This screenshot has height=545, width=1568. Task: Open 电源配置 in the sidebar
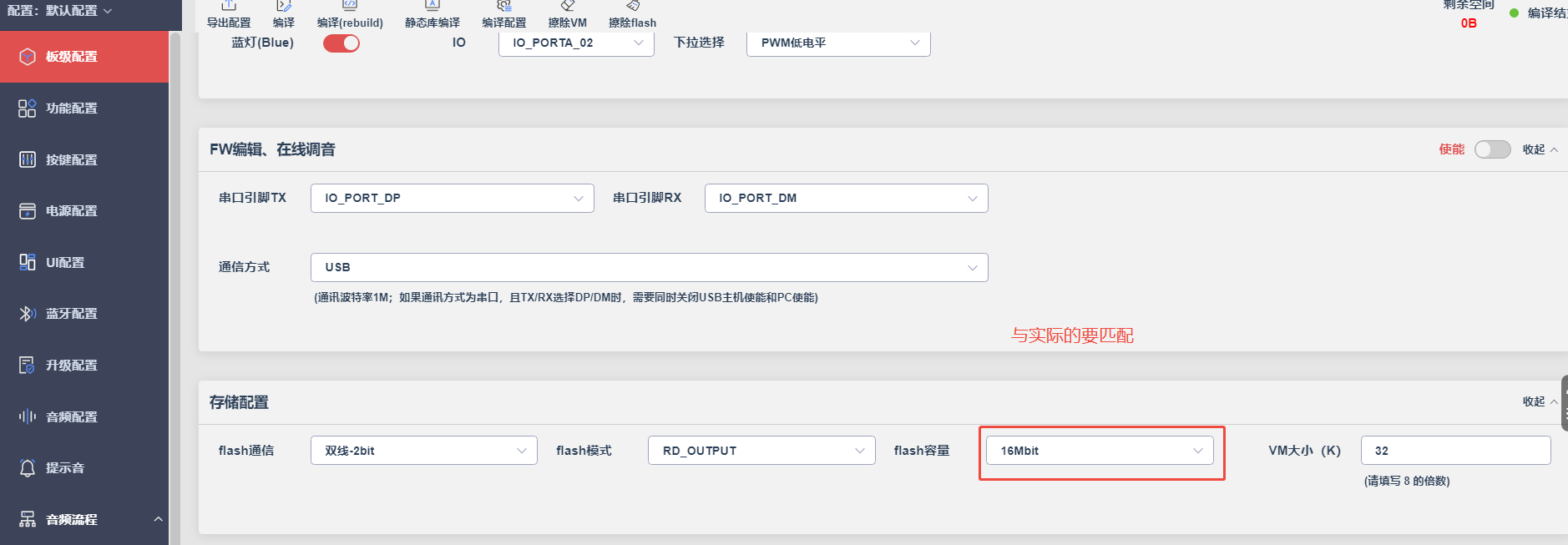pos(84,211)
